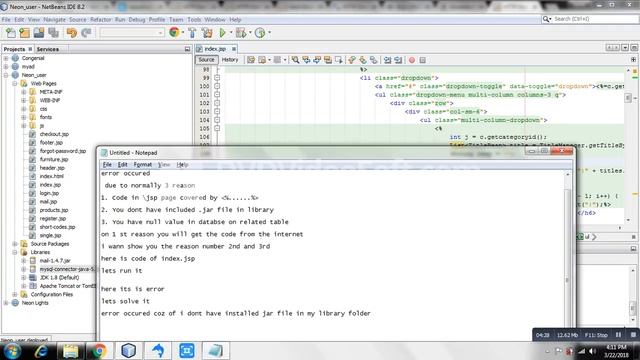Expand the Configuration Files node
The height and width of the screenshot is (360, 640).
pyautogui.click(x=15, y=294)
